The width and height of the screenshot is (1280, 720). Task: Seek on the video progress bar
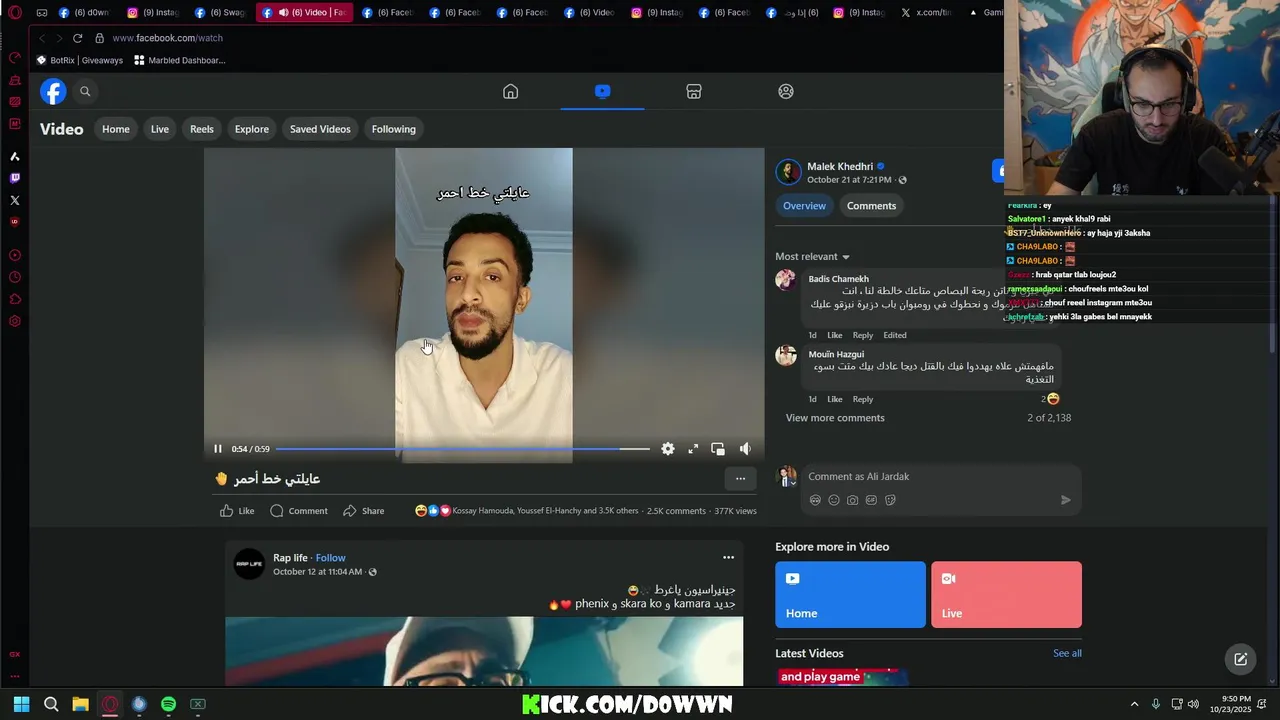[462, 449]
